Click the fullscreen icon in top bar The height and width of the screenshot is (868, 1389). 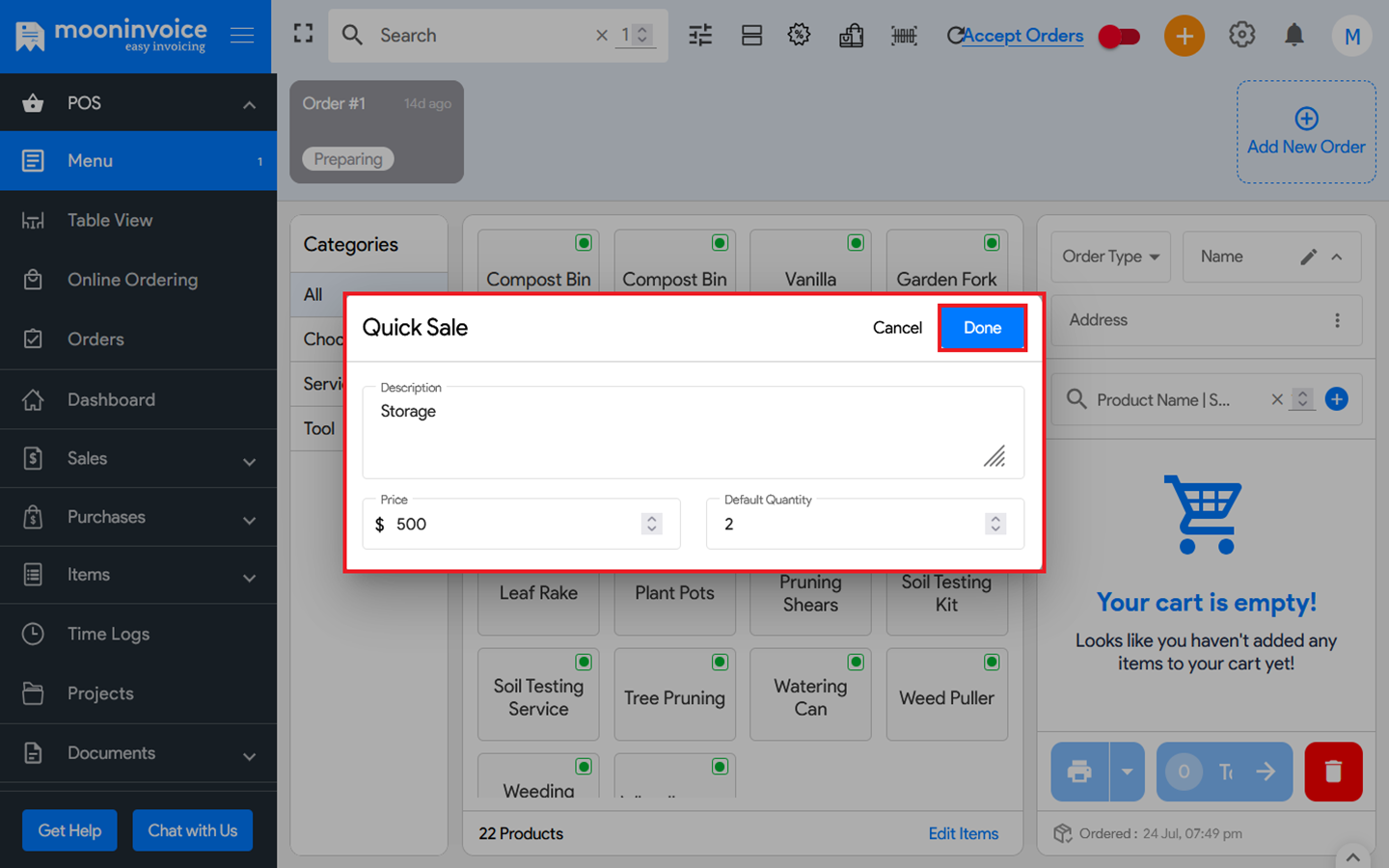tap(303, 34)
